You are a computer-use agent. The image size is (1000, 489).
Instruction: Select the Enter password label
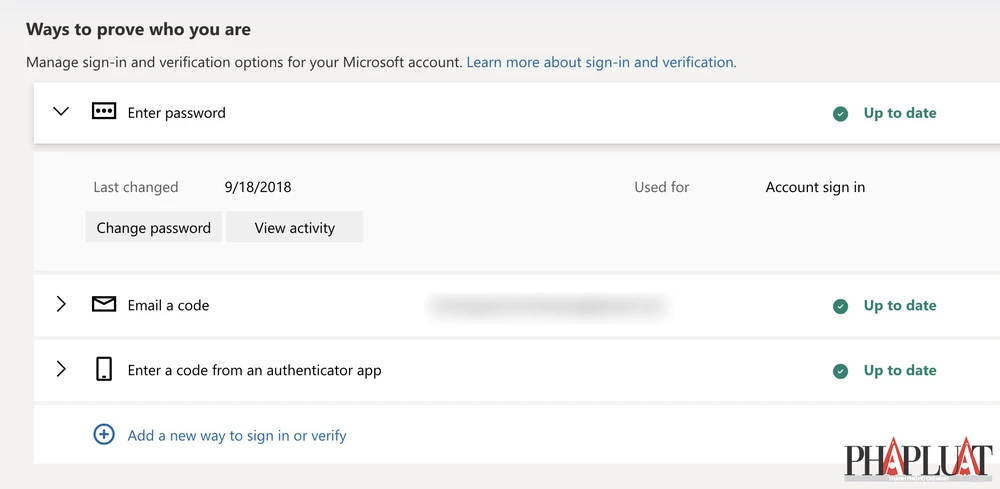coord(177,113)
